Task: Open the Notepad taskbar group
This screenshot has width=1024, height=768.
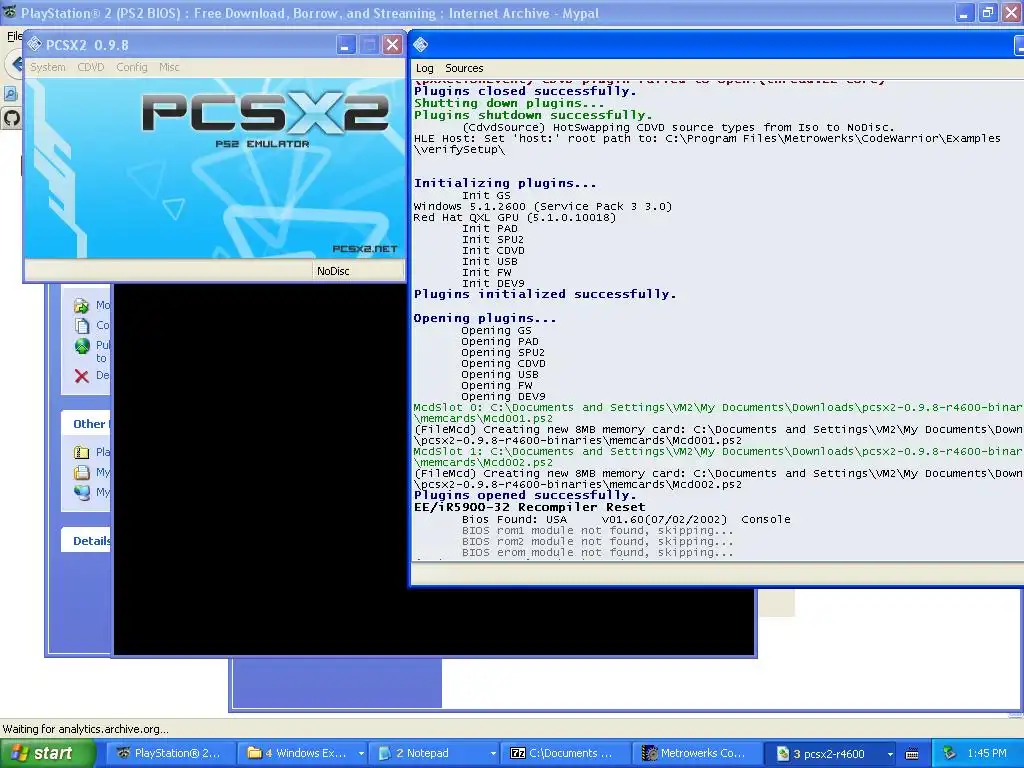Action: 434,753
